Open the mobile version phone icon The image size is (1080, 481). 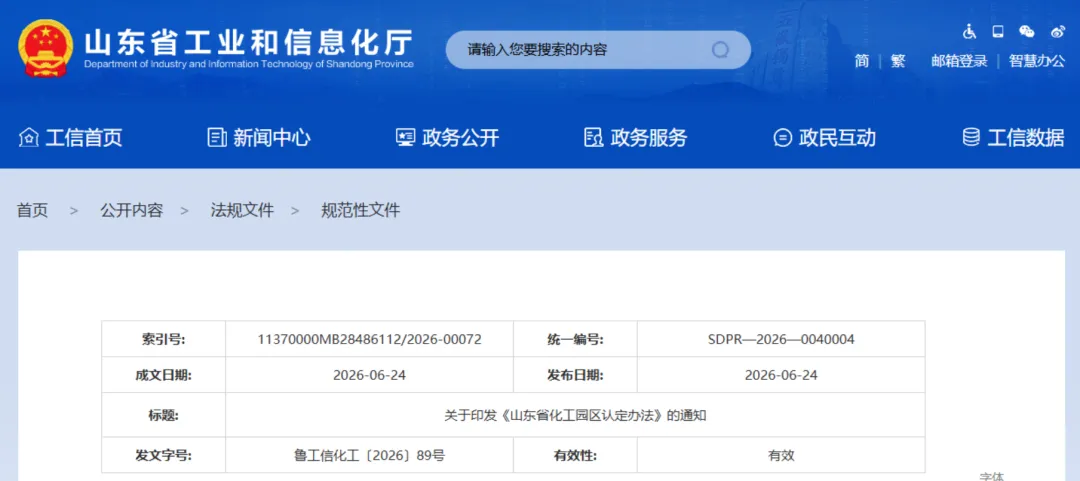(998, 32)
